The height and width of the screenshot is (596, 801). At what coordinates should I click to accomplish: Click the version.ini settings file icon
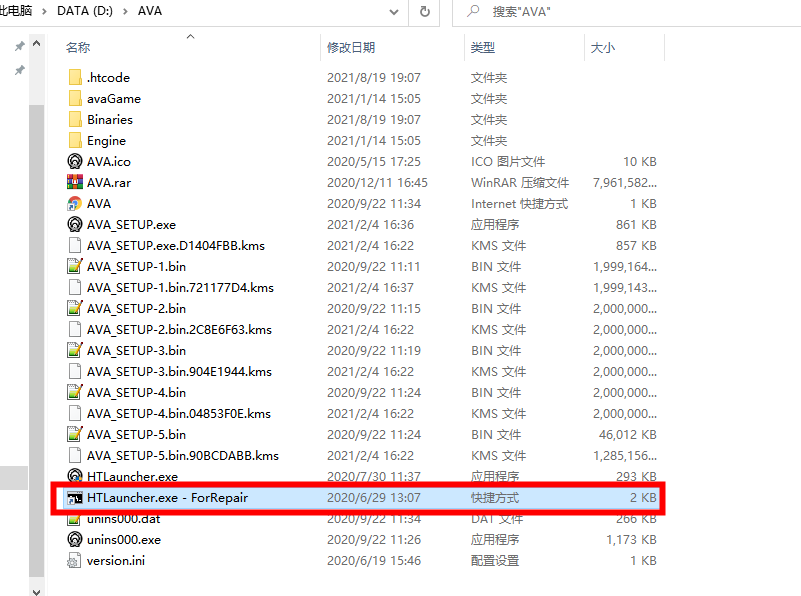click(x=75, y=560)
